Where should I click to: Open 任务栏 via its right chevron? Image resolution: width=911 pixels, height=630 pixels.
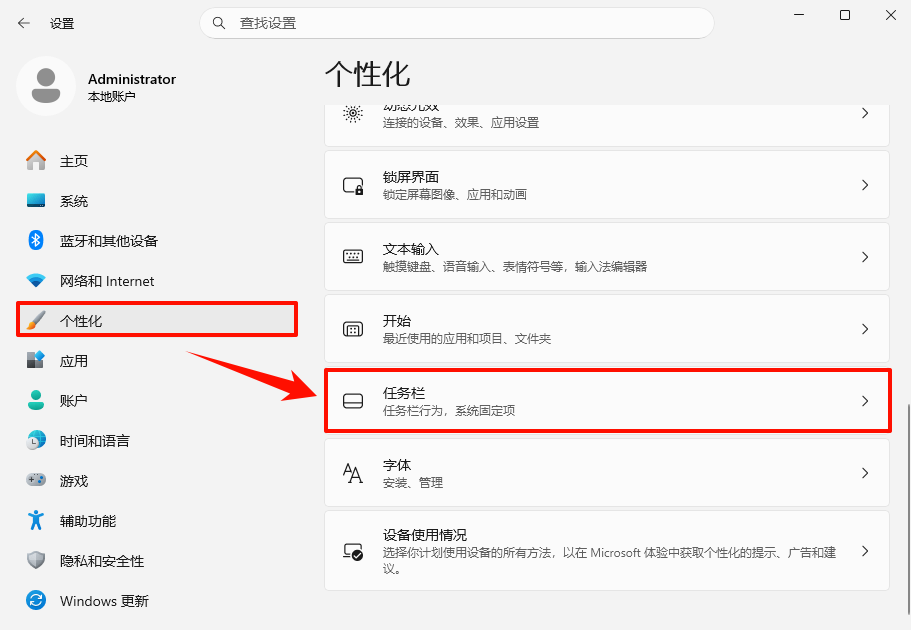point(865,401)
